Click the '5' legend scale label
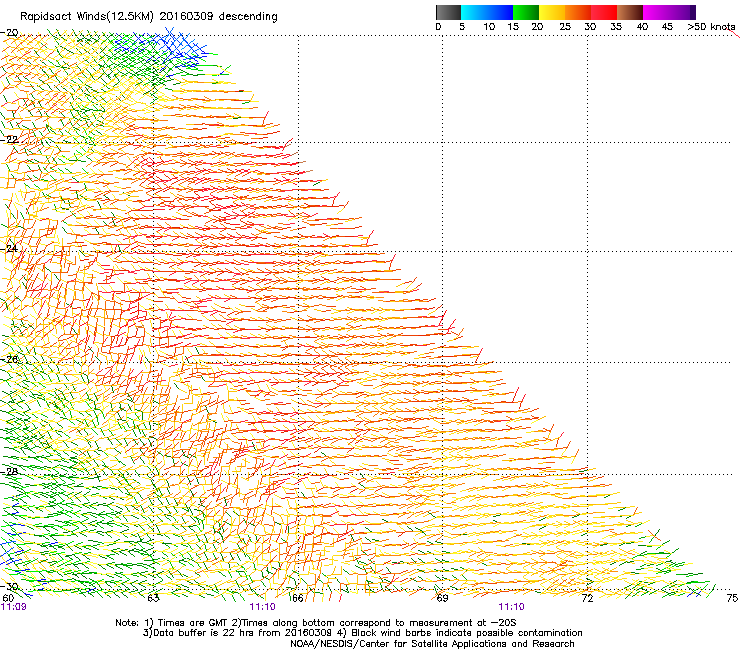 pos(462,27)
